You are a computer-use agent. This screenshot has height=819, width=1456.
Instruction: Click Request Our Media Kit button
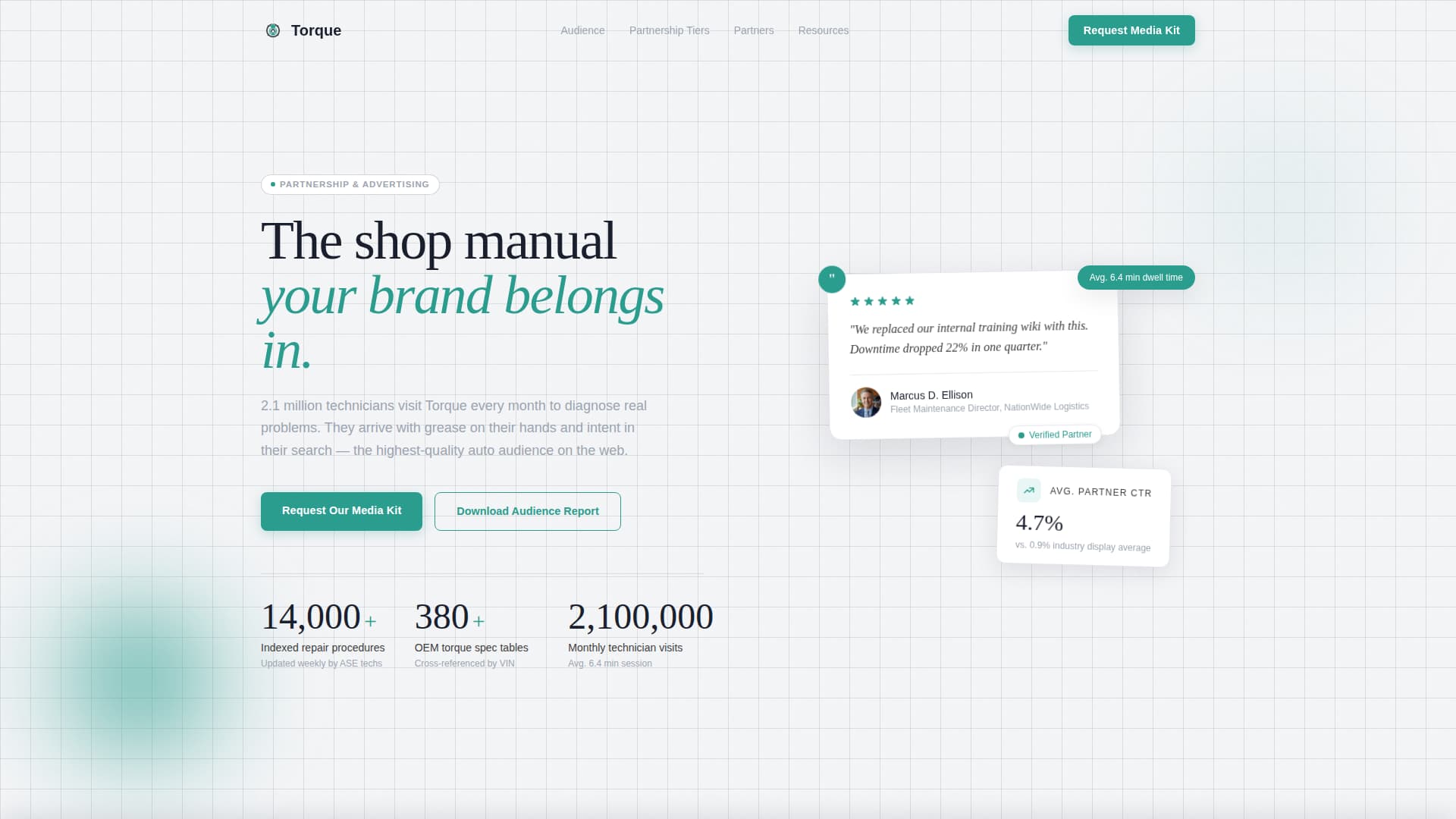(341, 511)
